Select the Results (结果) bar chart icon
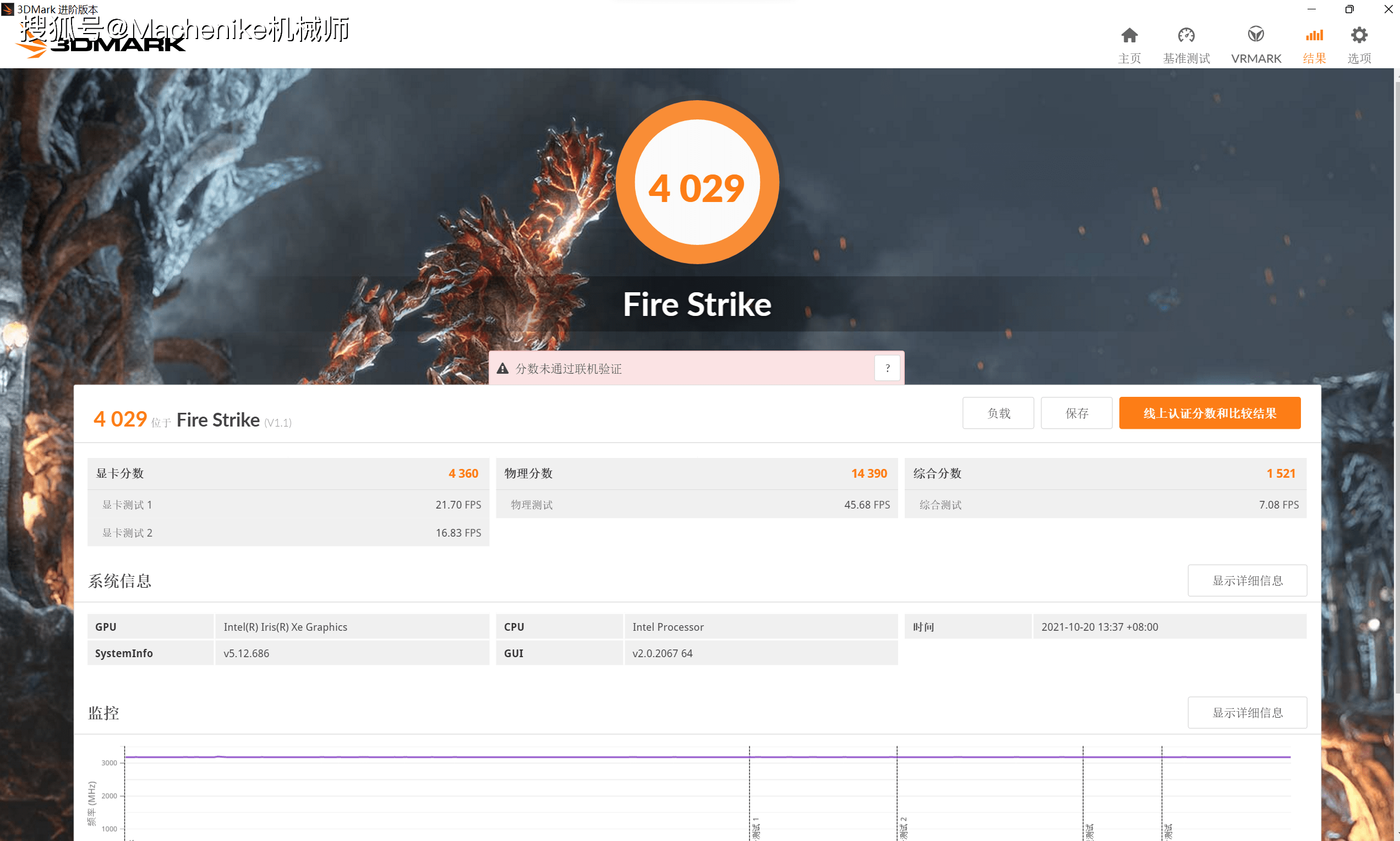Image resolution: width=1400 pixels, height=841 pixels. 1314,36
